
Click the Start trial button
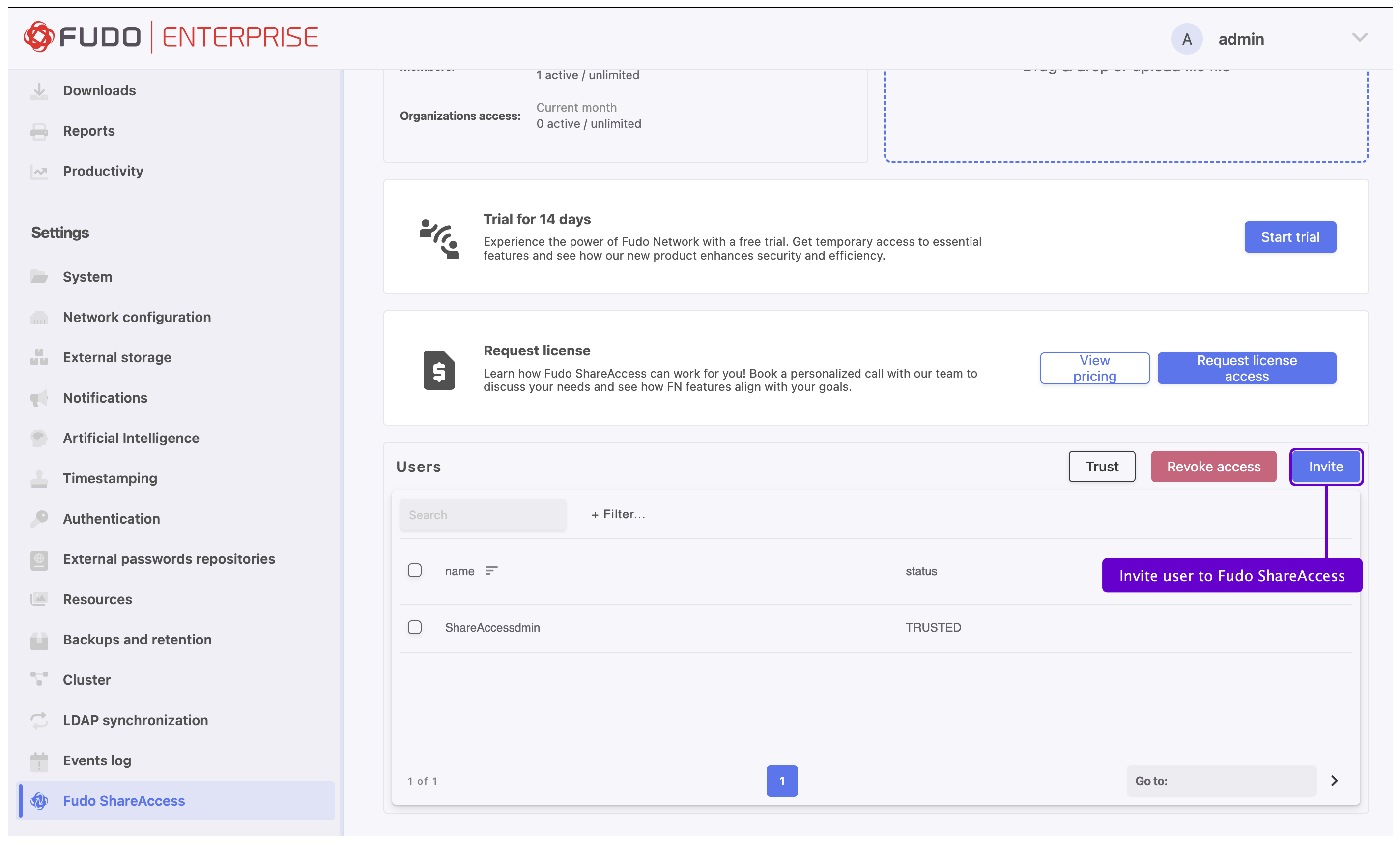[x=1290, y=237]
